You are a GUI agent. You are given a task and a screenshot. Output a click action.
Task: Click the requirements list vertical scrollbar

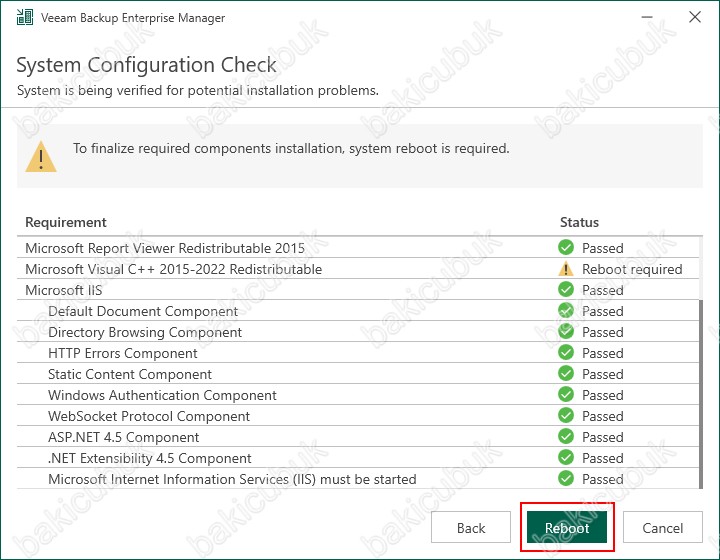coord(701,394)
